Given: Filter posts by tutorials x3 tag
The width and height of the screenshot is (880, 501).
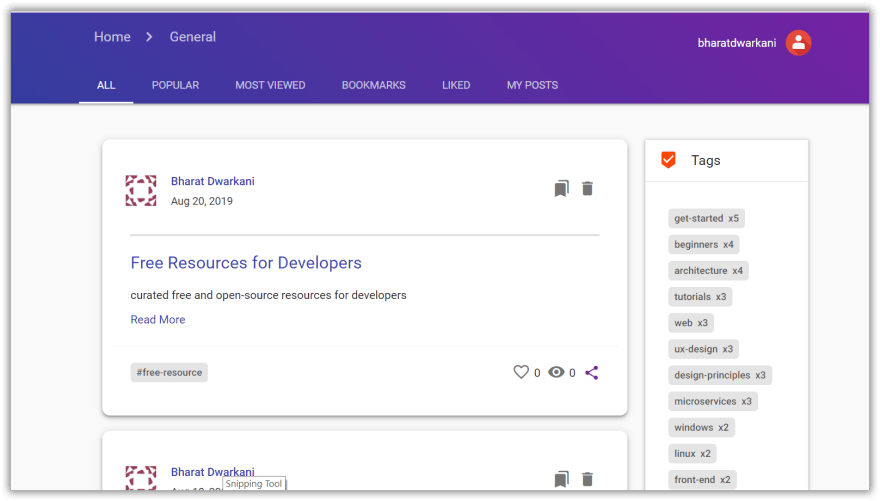Looking at the screenshot, I should pyautogui.click(x=700, y=297).
